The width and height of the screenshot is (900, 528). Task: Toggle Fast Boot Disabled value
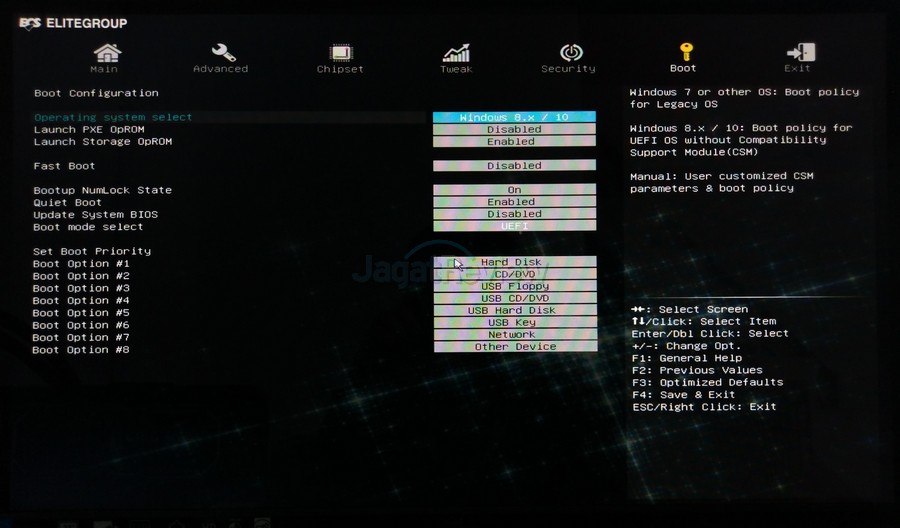pyautogui.click(x=514, y=166)
